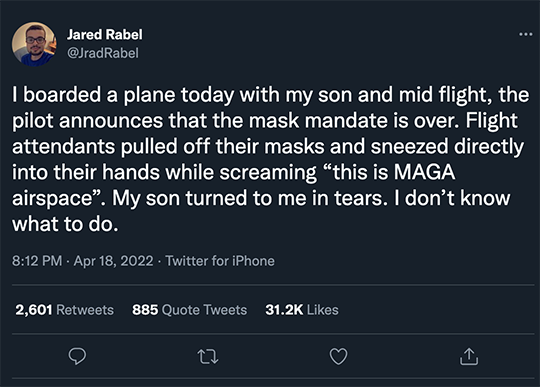Select the Apr 18, 2022 date
Viewport: 540px width, 387px height.
pyautogui.click(x=113, y=261)
